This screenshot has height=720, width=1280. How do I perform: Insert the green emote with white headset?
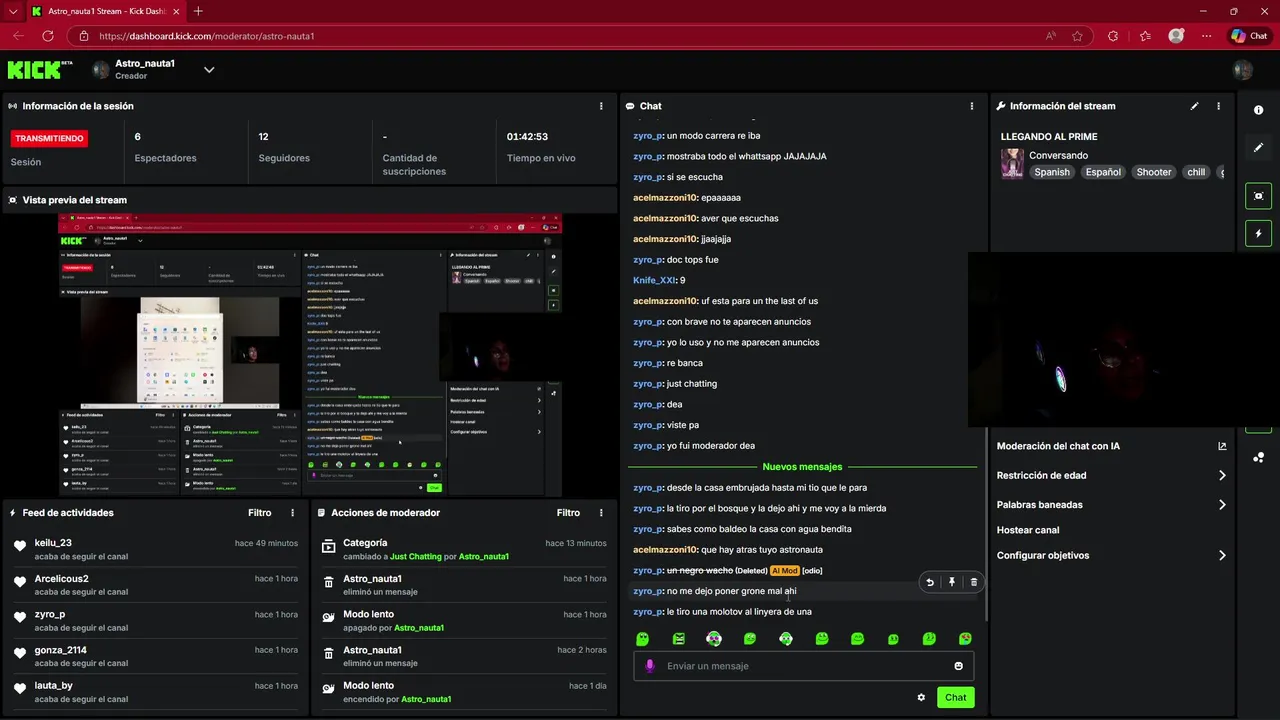click(x=786, y=639)
